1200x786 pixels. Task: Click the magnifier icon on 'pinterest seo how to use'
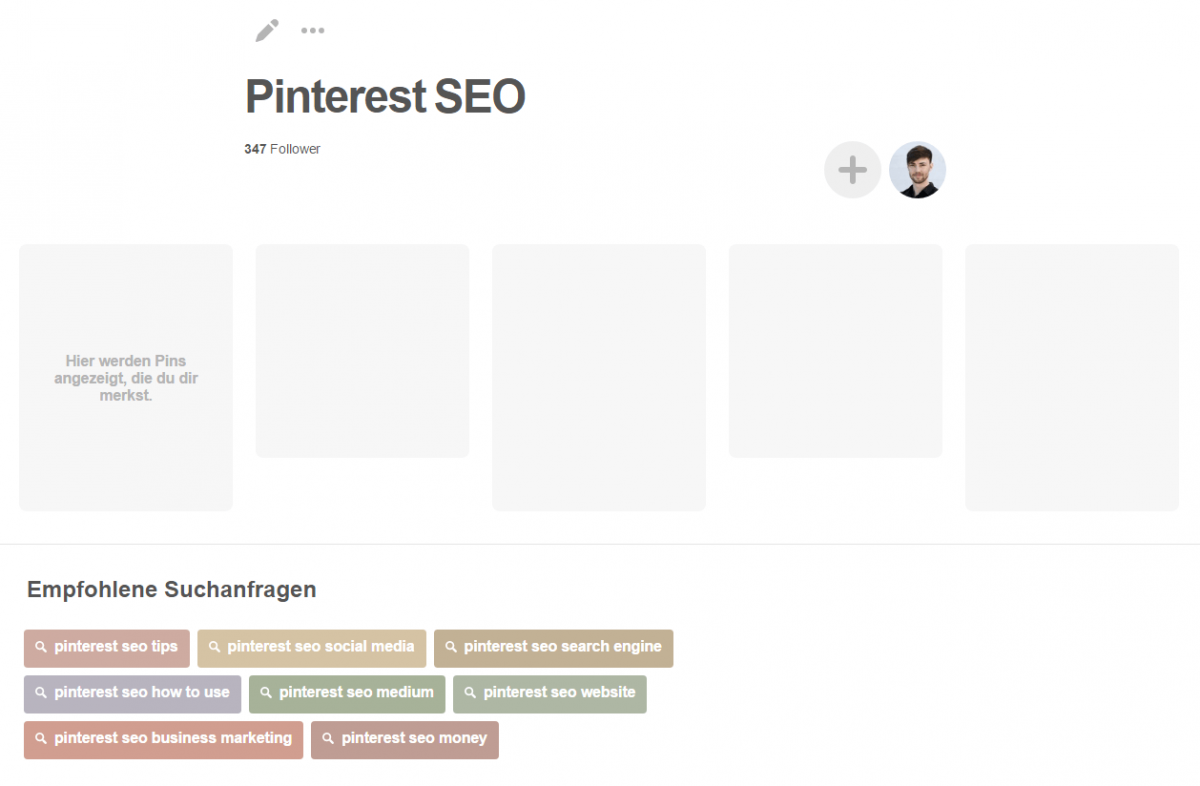click(x=41, y=693)
